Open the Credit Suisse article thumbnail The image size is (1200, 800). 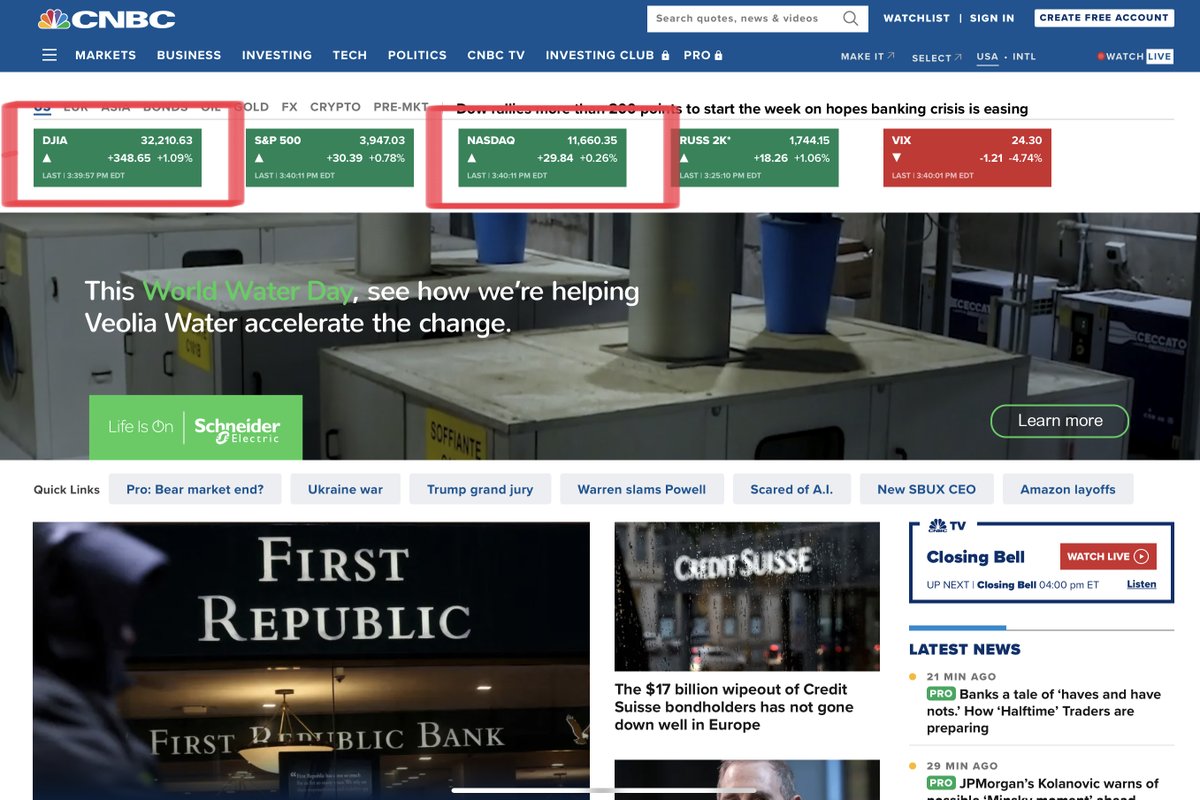(747, 596)
